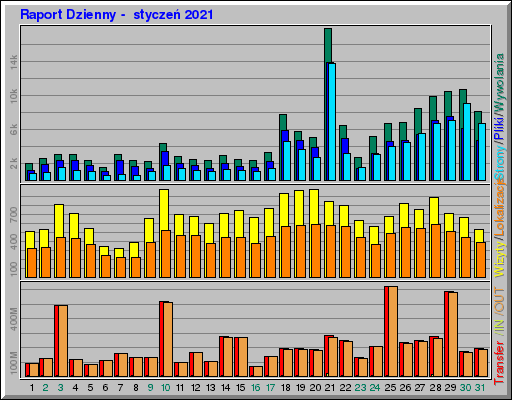The height and width of the screenshot is (400, 512).
Task: Click the orange sites bar for day 20
Action: (316, 251)
